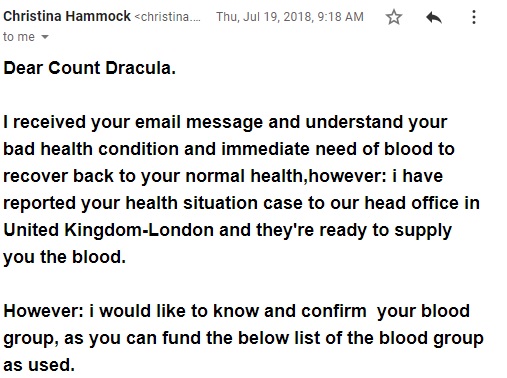
Task: Click "However:" starting the second paragraph
Action: [43, 311]
